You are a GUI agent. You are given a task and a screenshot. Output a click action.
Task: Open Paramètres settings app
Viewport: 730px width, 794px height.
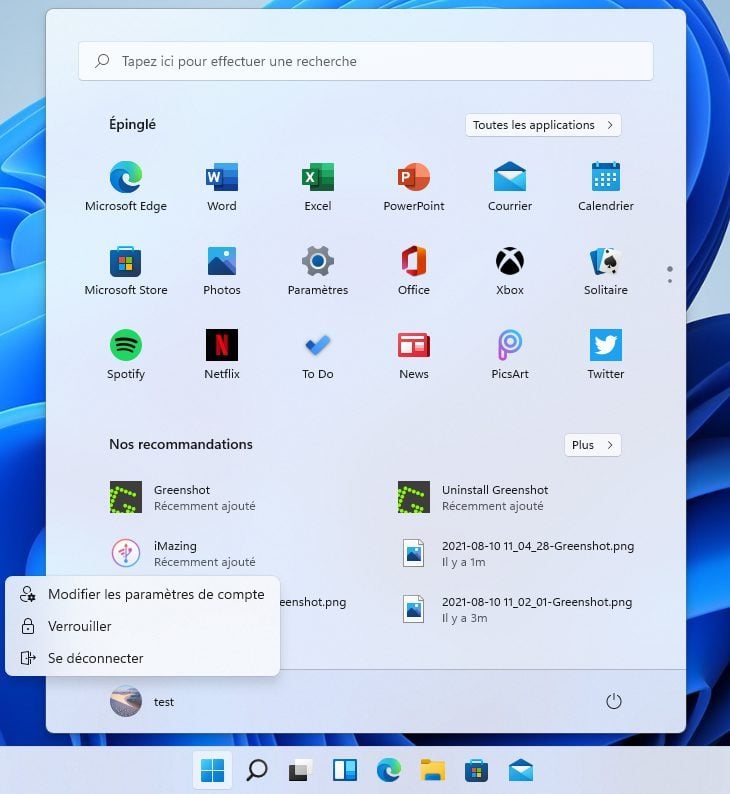(317, 270)
